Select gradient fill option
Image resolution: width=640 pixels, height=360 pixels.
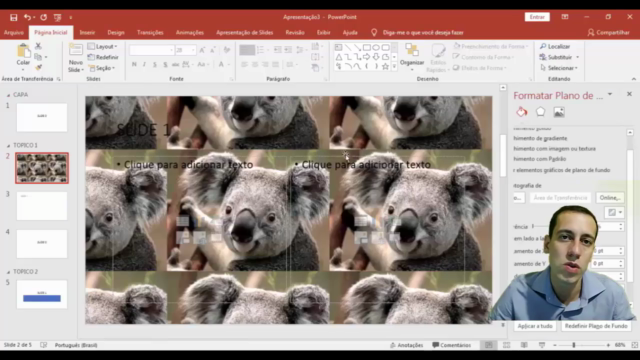[x=540, y=138]
